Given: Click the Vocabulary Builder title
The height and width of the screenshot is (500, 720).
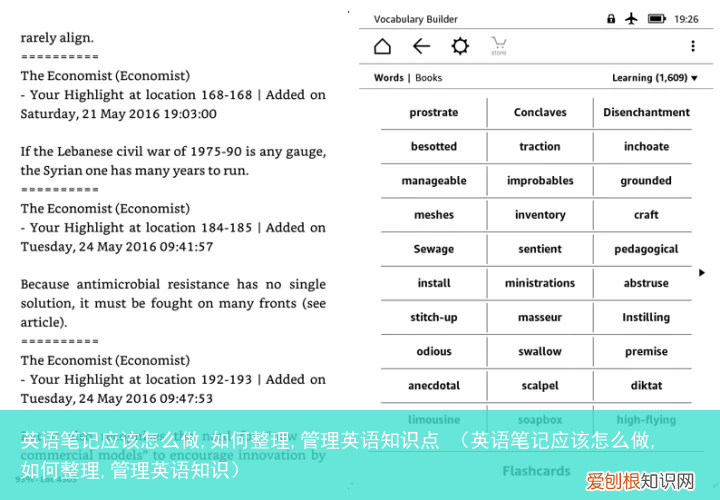Looking at the screenshot, I should [416, 19].
